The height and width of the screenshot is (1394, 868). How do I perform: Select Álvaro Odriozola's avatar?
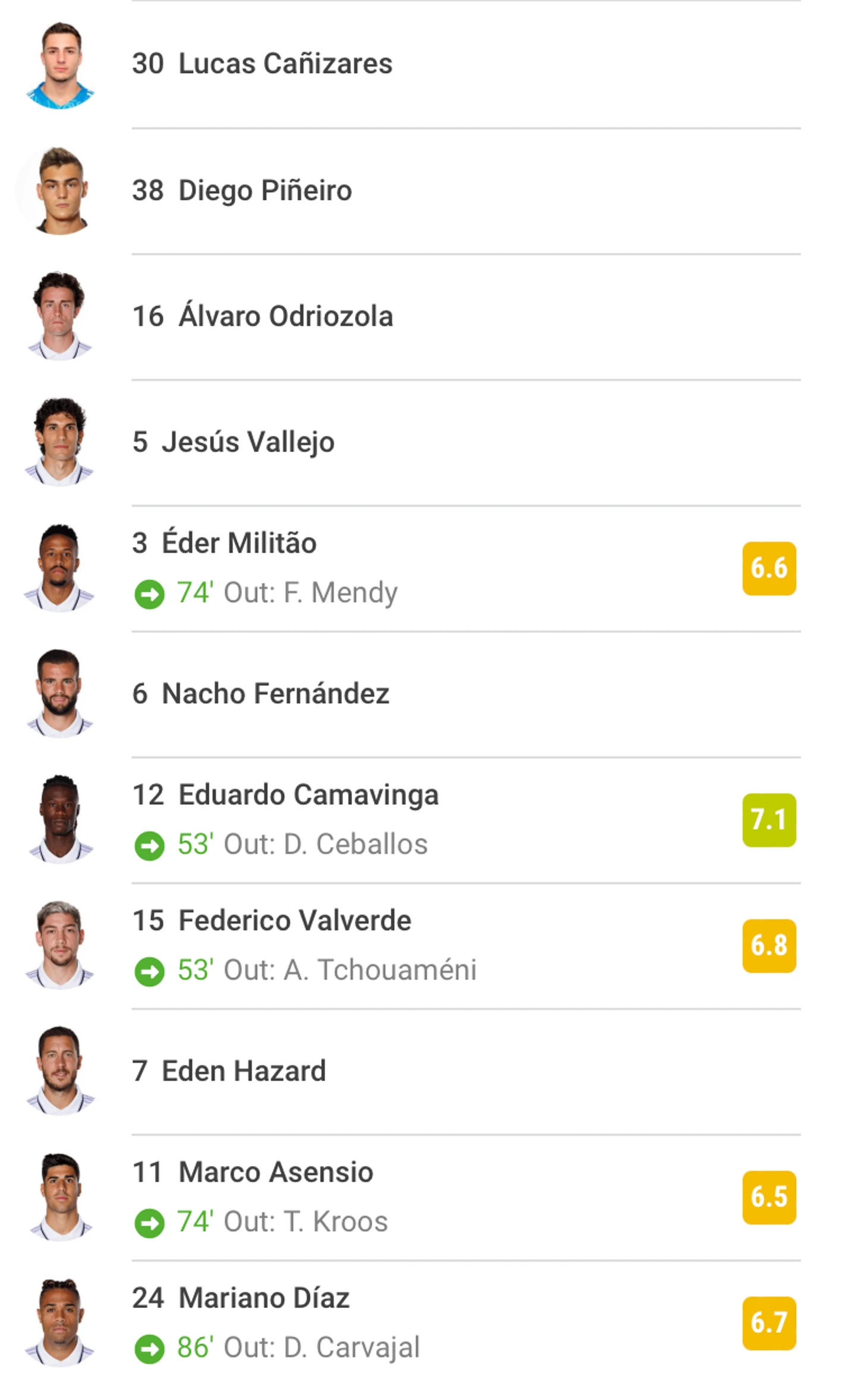[60, 316]
